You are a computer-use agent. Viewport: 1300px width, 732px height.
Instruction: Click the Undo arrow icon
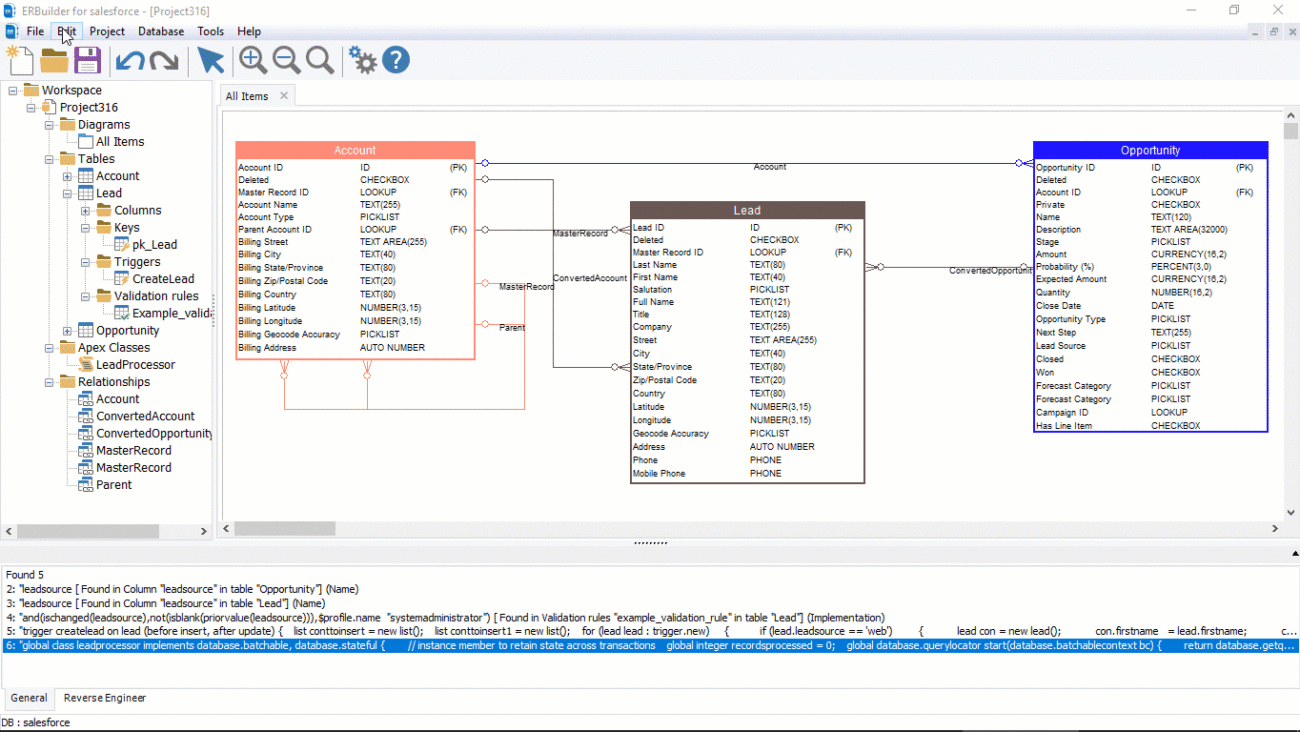(x=130, y=61)
